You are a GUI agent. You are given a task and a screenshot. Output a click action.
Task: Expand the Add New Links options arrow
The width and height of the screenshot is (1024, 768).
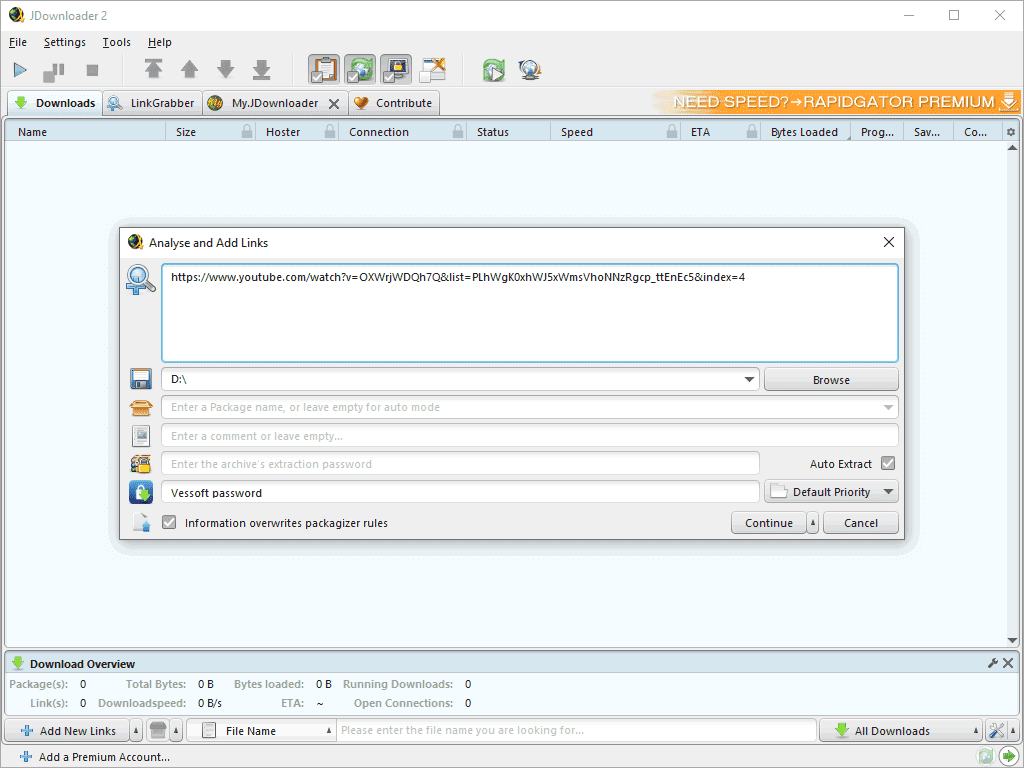(x=136, y=731)
